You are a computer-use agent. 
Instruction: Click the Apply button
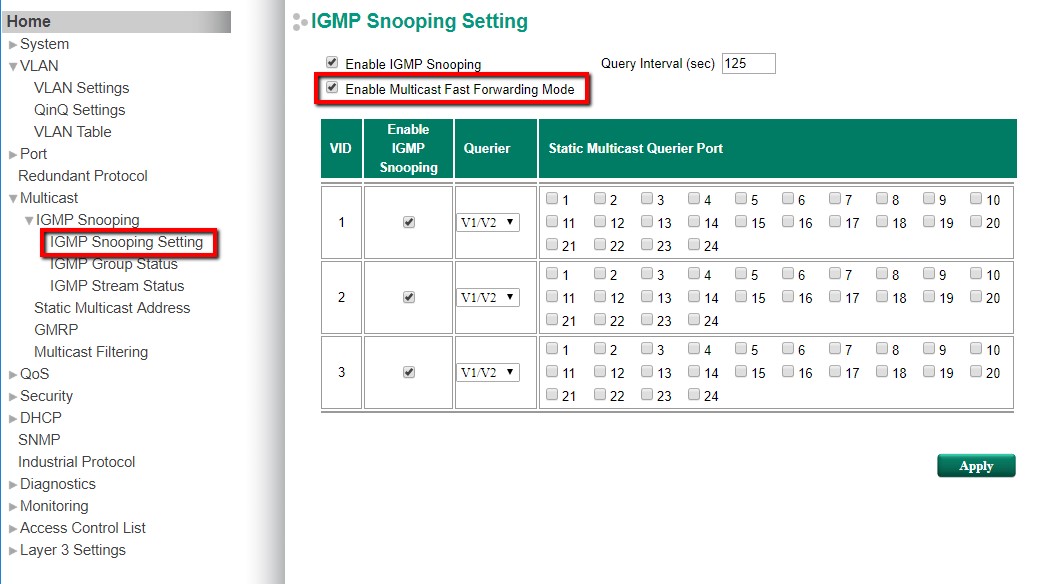click(975, 466)
